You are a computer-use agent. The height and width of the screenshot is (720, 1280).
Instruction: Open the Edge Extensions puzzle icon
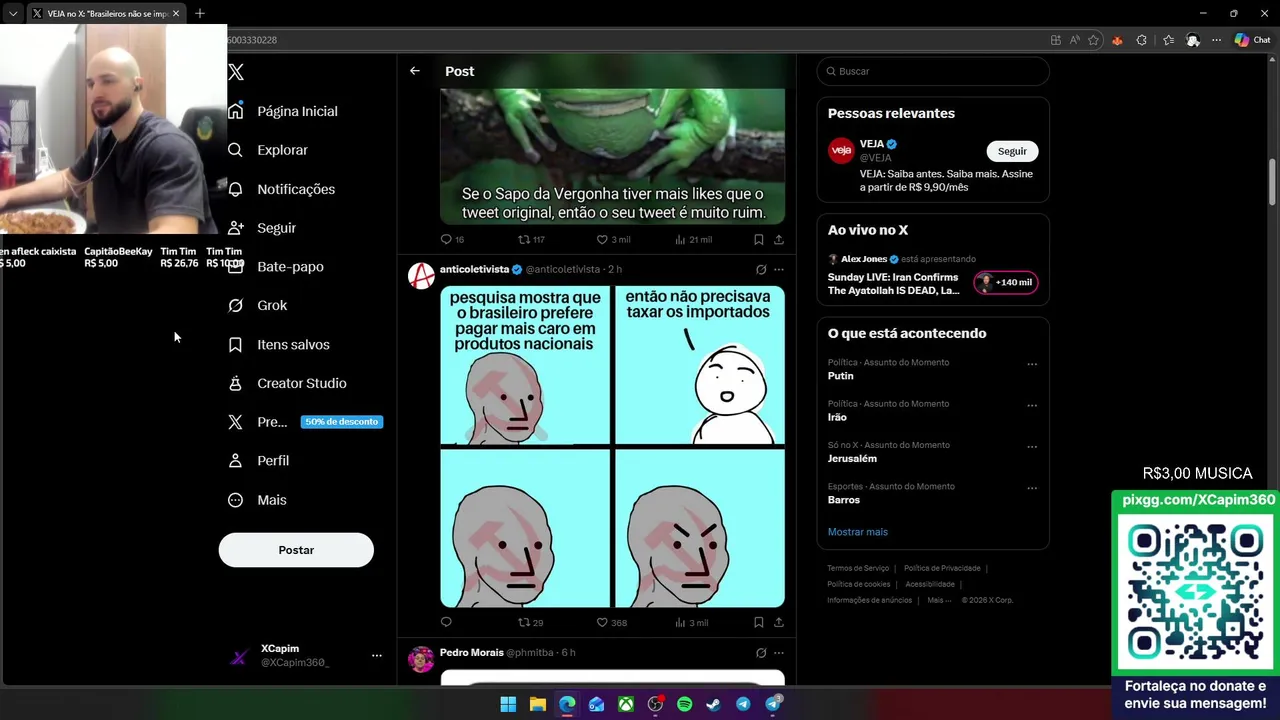pyautogui.click(x=1142, y=40)
